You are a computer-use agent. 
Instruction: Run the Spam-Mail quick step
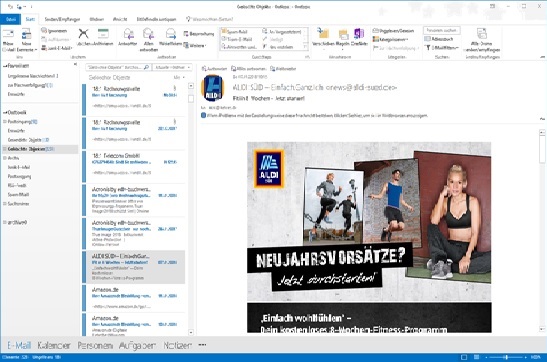point(235,31)
